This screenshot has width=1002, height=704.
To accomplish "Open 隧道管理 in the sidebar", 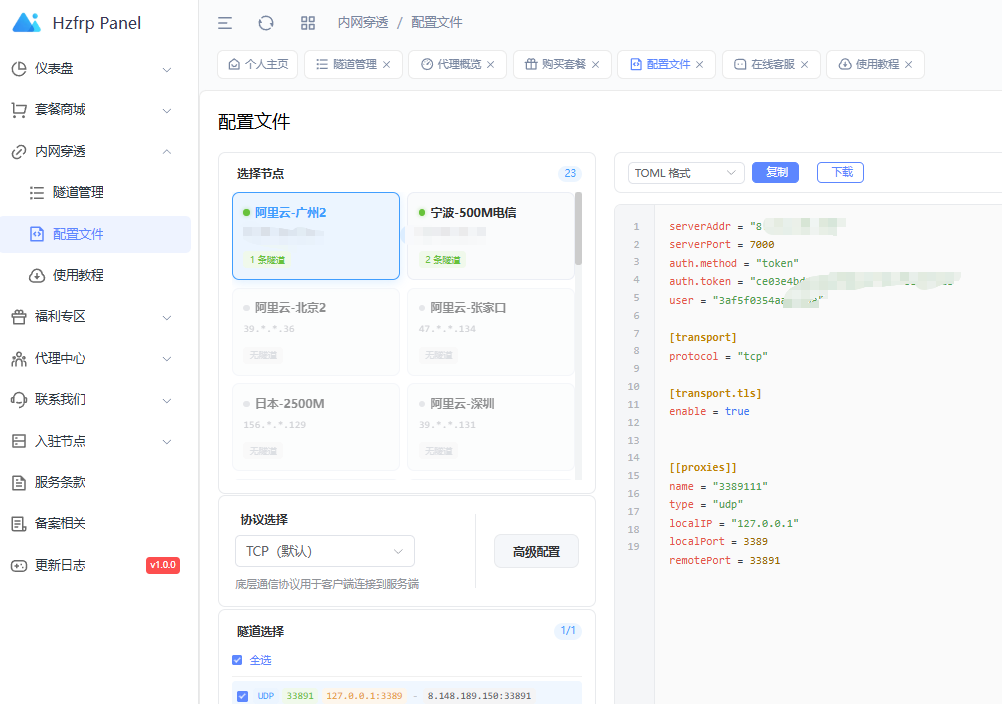I will (x=95, y=193).
